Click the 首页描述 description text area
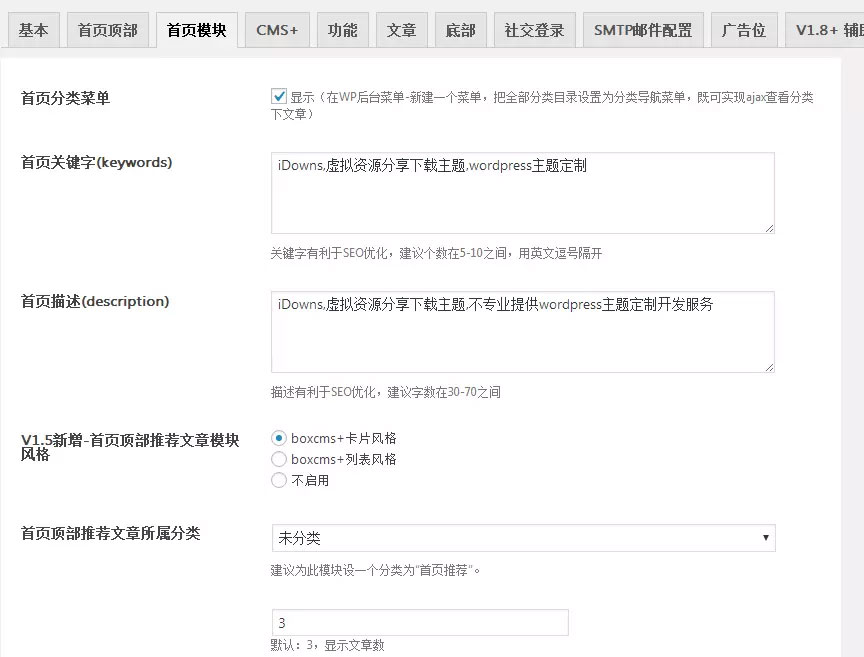 522,332
